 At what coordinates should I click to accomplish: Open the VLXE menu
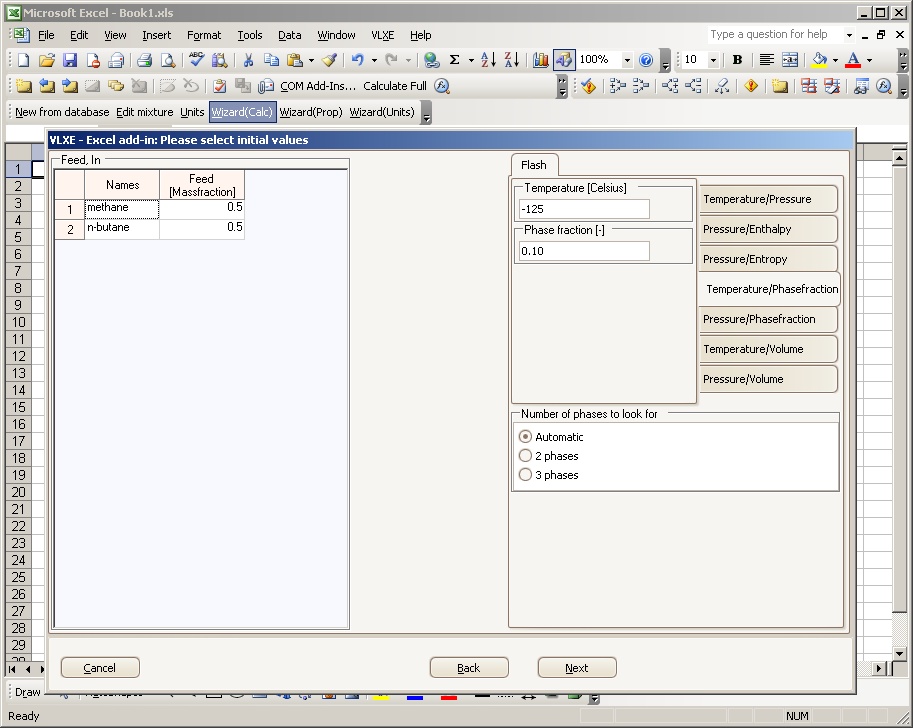pyautogui.click(x=383, y=36)
